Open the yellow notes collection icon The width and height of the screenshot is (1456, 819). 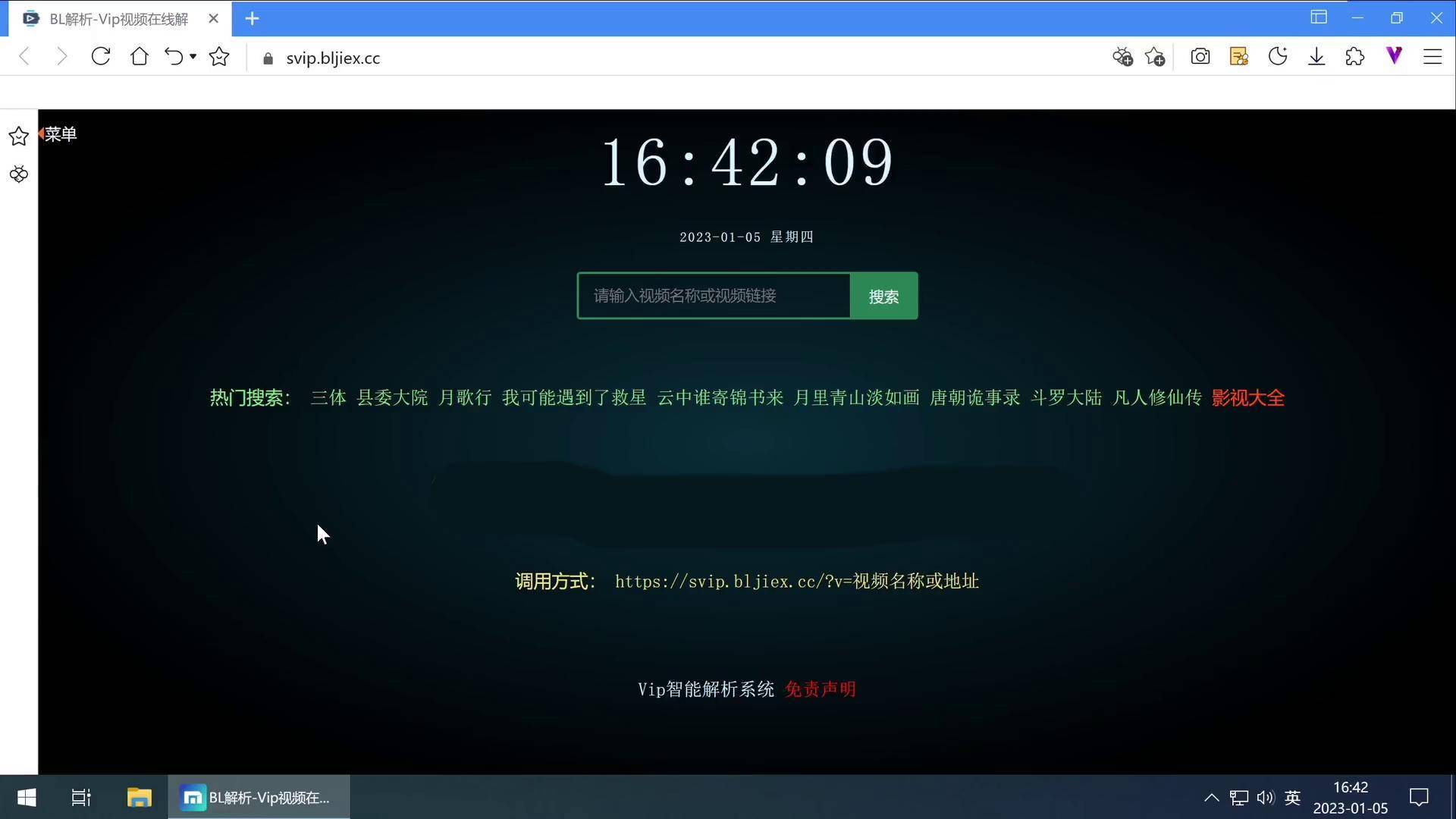pos(1239,56)
